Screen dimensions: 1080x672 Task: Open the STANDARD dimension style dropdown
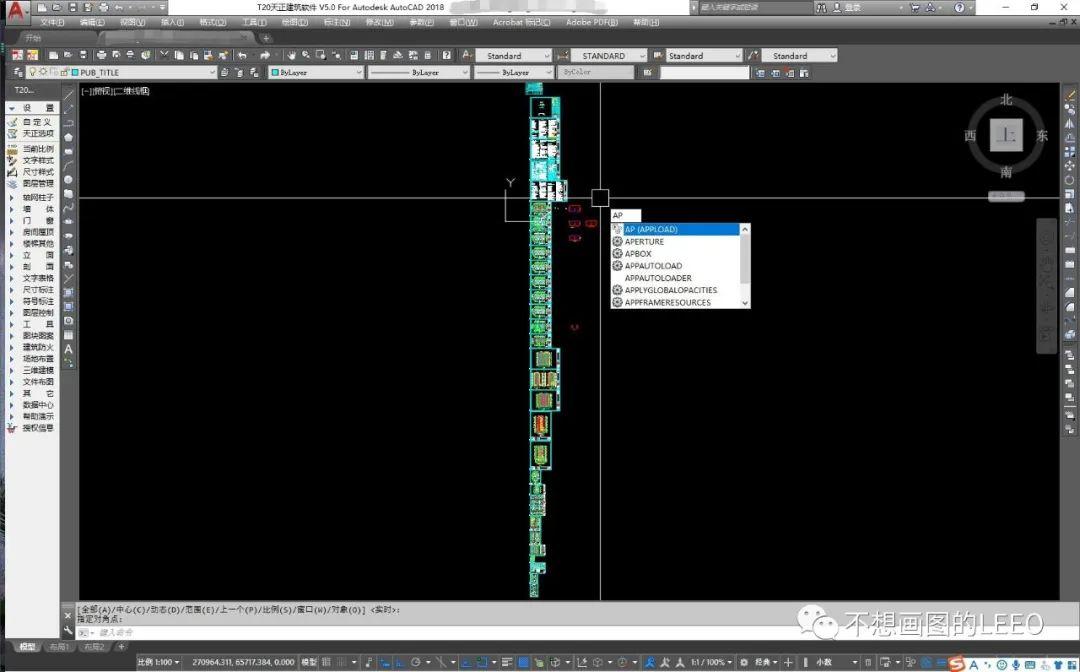click(642, 56)
